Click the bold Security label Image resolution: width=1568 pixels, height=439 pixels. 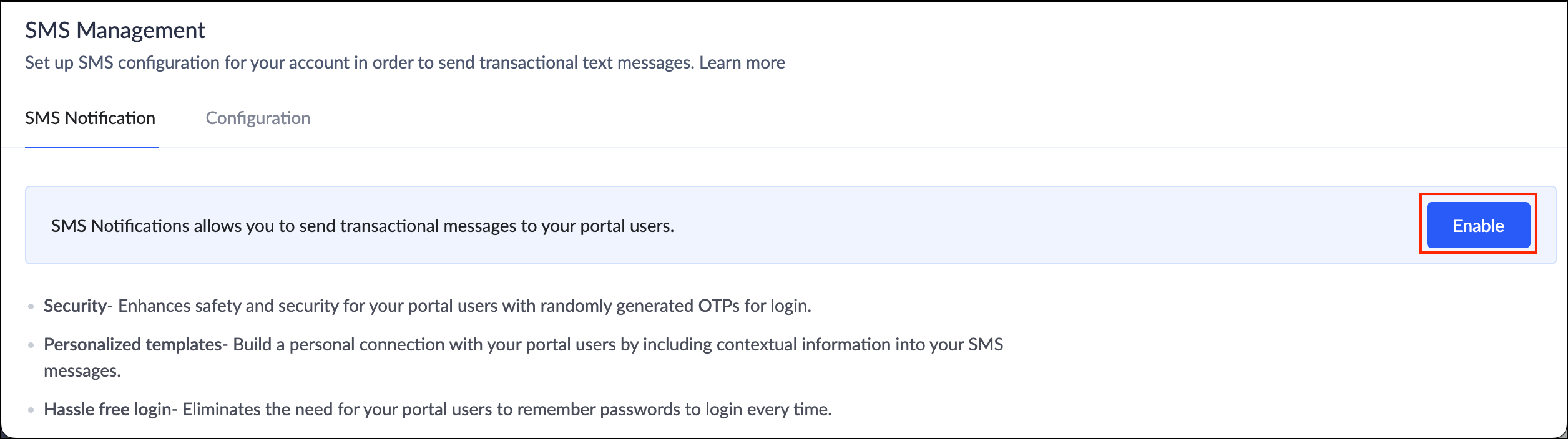[75, 306]
